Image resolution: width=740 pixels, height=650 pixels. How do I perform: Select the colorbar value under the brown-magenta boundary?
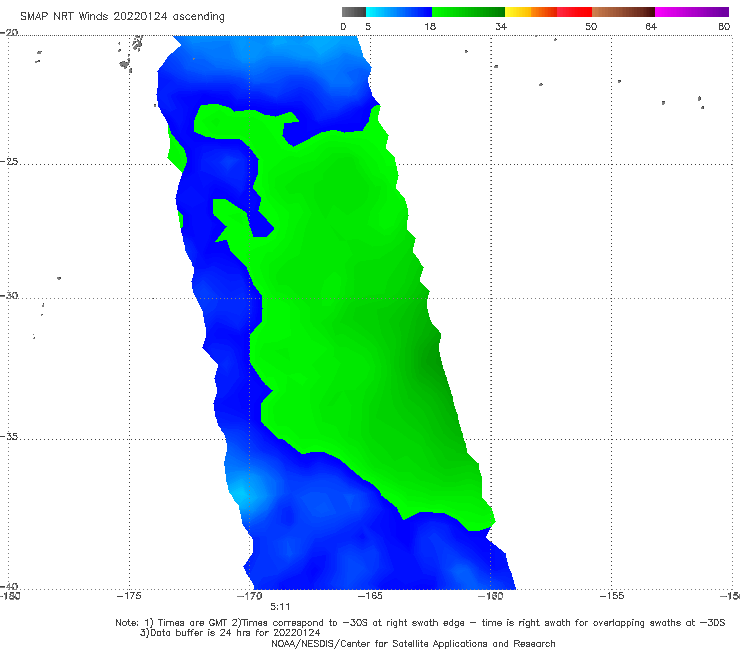(651, 26)
